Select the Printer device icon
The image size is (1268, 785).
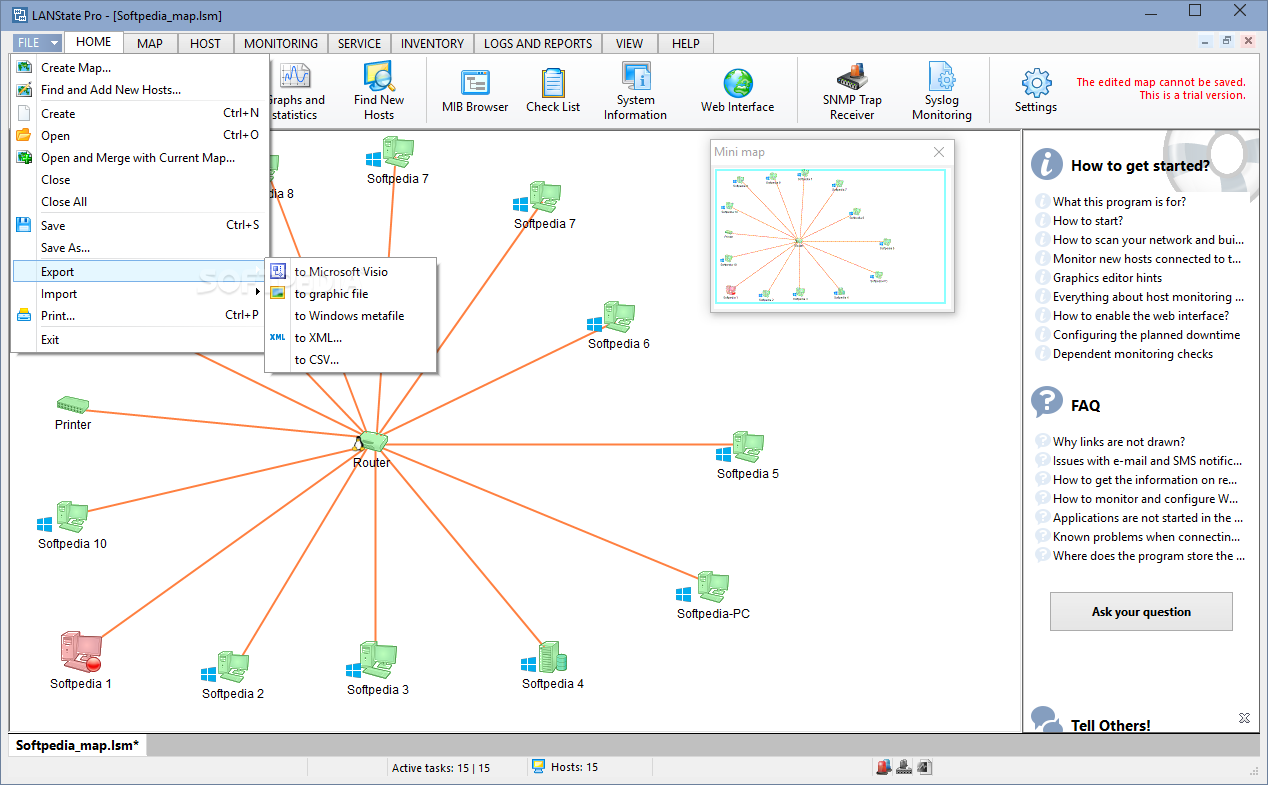point(72,405)
